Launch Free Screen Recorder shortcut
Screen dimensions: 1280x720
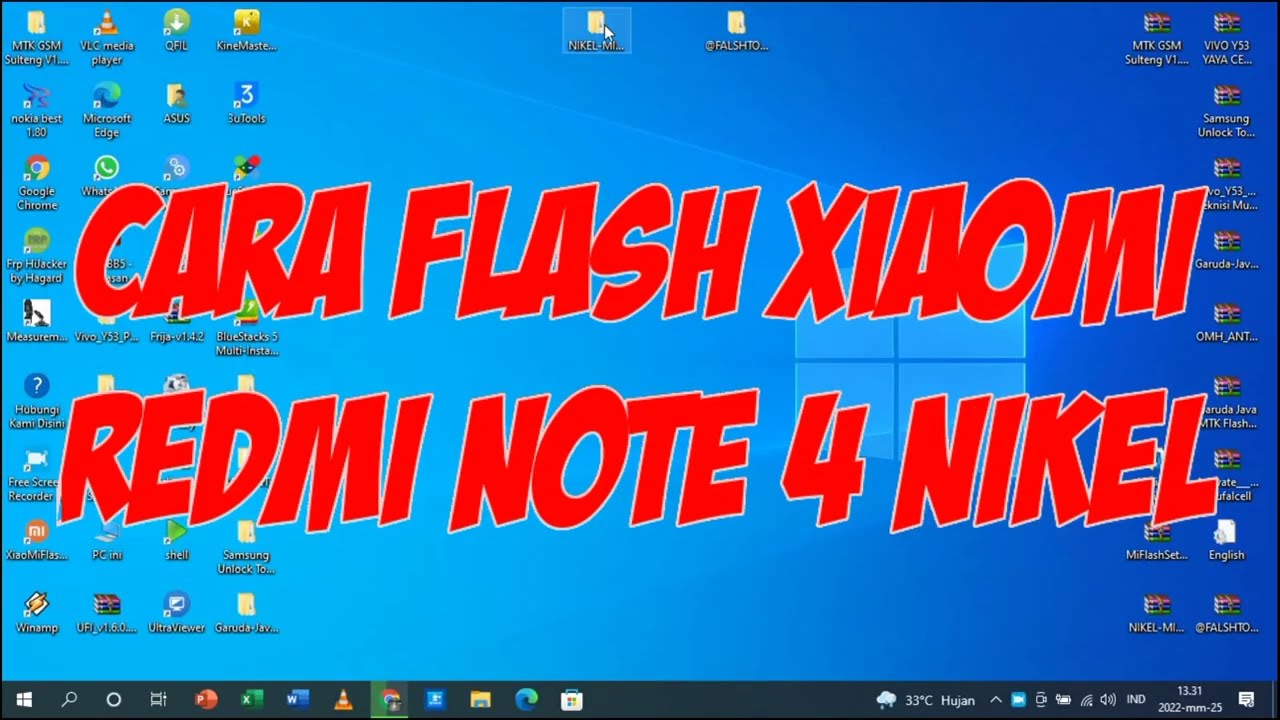tap(37, 475)
